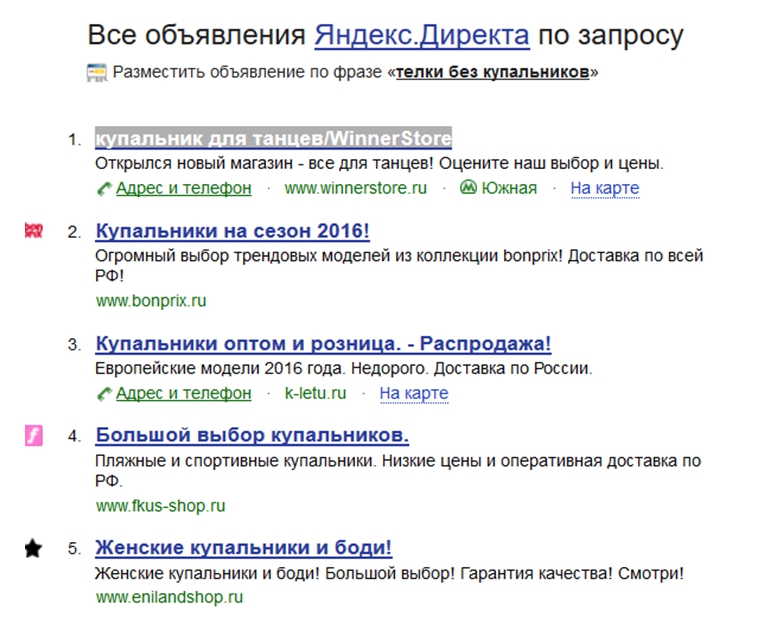Open 'купальник для танцев/WinnerStore' ad title
This screenshot has width=775, height=630.
tap(273, 138)
